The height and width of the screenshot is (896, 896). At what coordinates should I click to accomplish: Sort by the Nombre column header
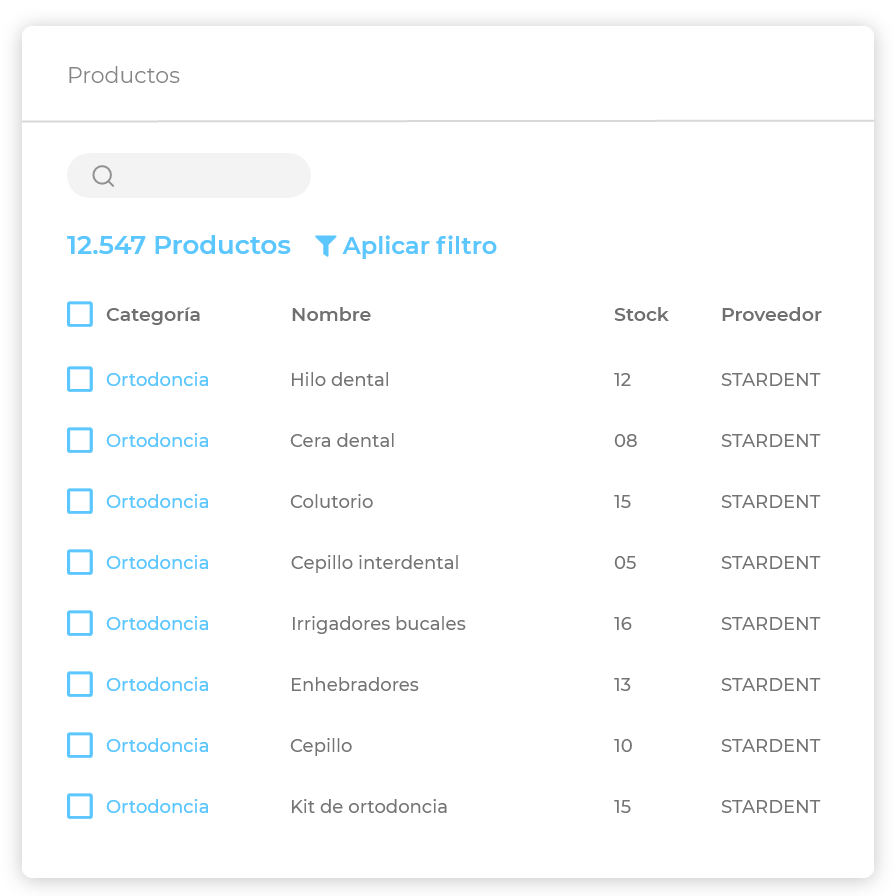coord(331,315)
